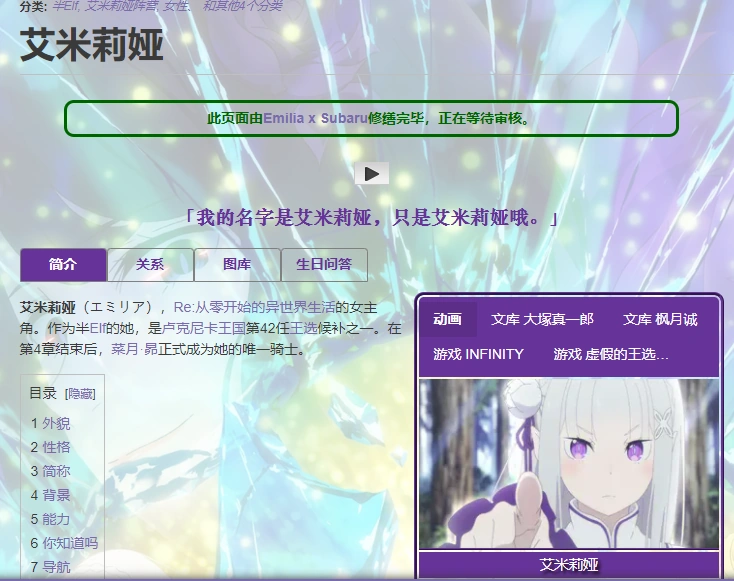
Task: Open the Emilia x Subaru user link
Action: (x=315, y=118)
